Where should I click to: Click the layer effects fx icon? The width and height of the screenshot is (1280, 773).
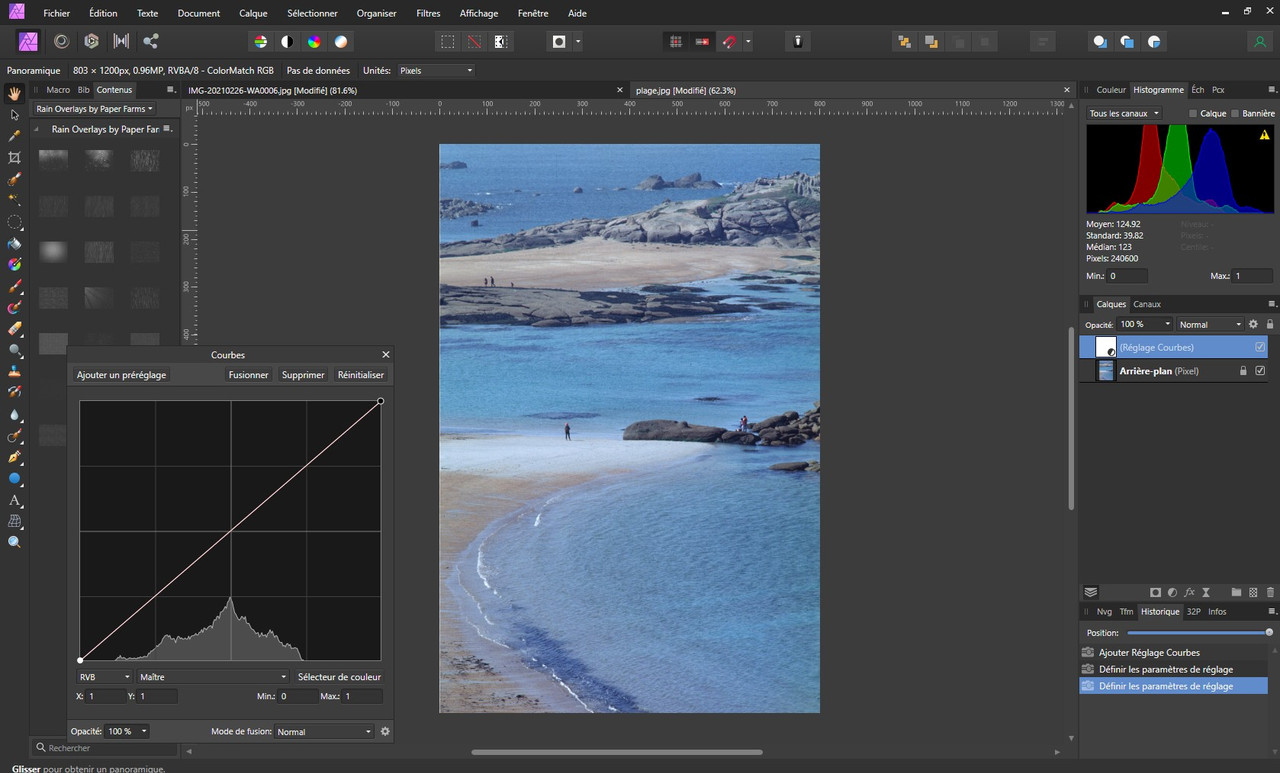tap(1189, 592)
